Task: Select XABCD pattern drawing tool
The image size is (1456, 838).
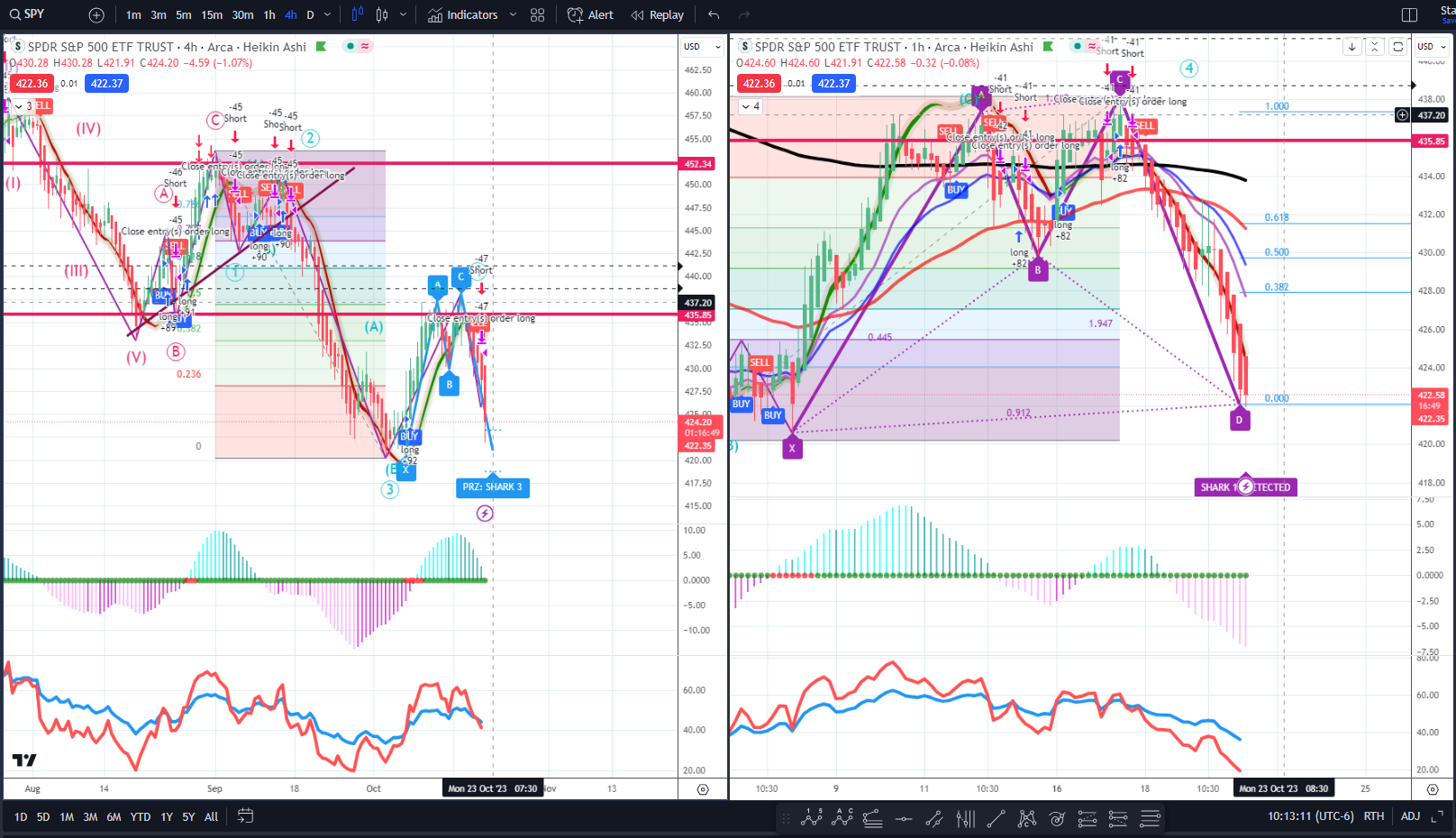Action: coord(1026,818)
